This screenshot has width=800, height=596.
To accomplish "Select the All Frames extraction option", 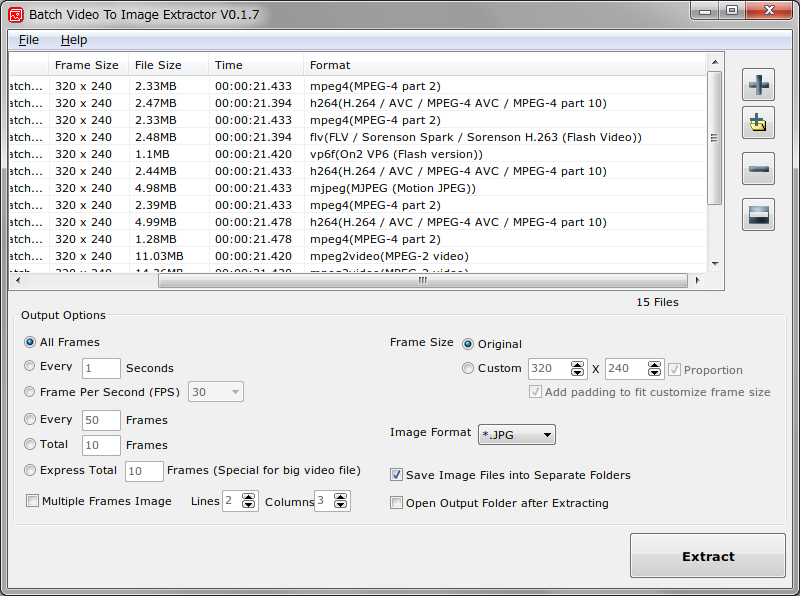I will 30,342.
